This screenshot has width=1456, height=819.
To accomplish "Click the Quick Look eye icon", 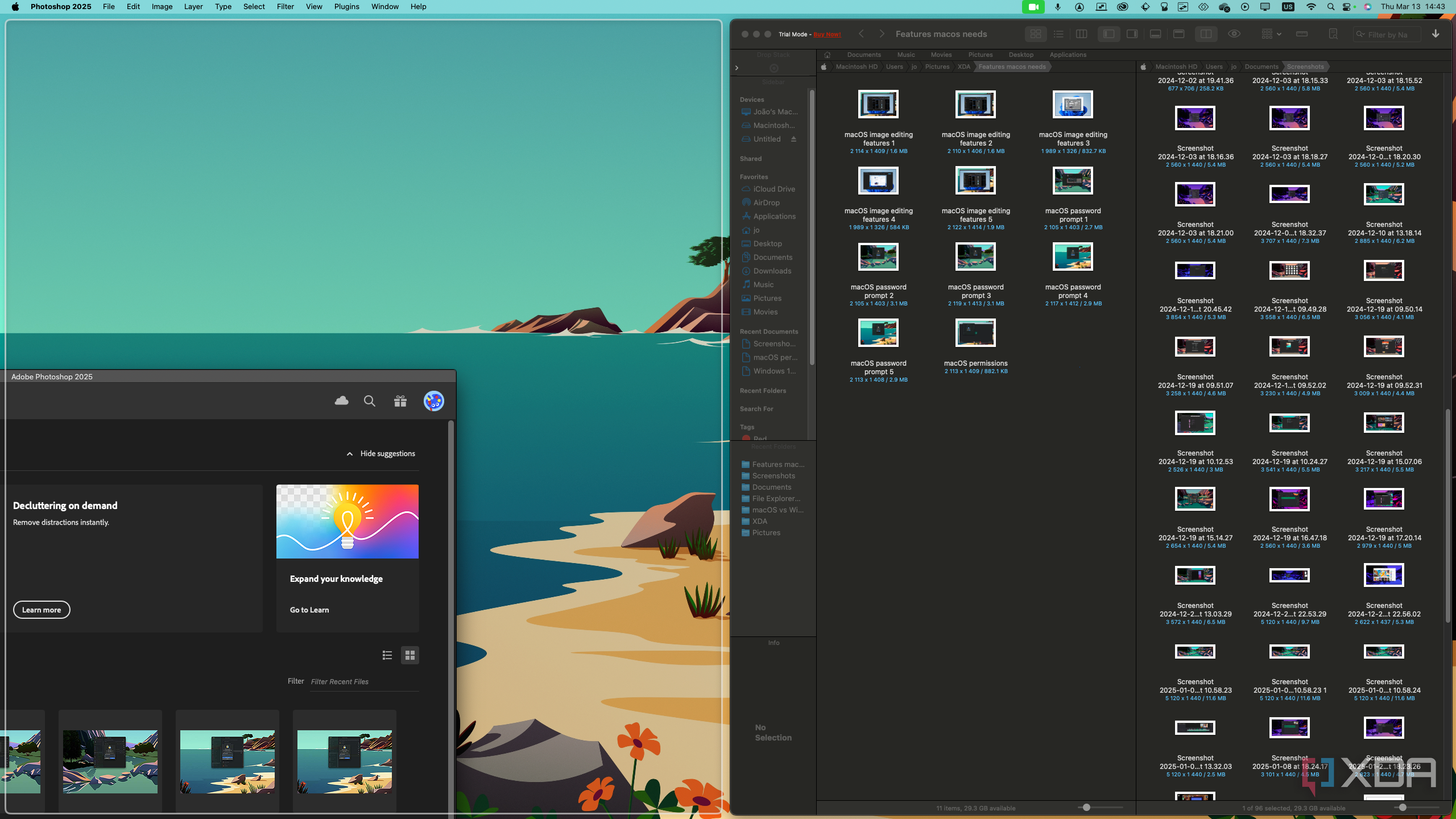I will coord(1234,34).
